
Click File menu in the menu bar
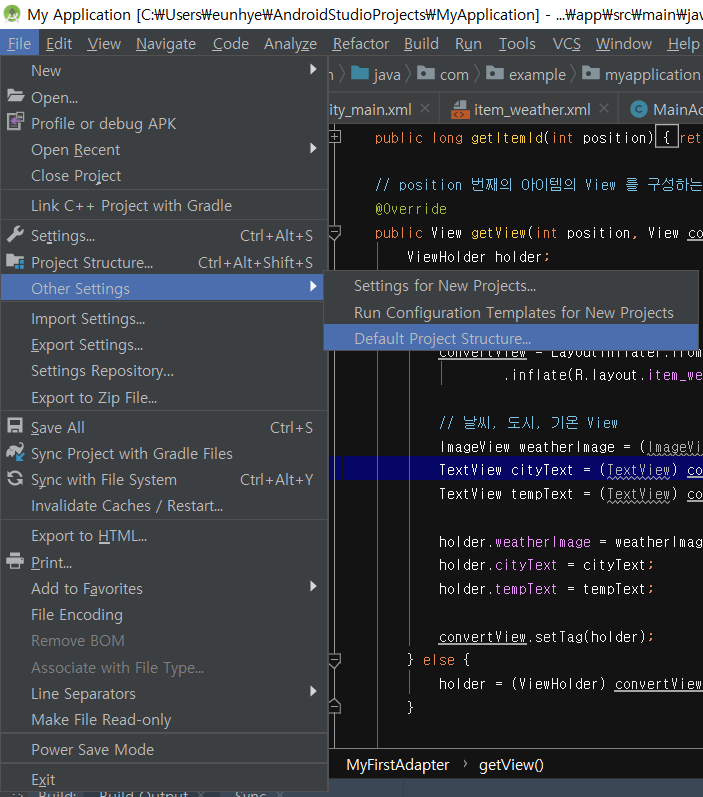pyautogui.click(x=19, y=44)
